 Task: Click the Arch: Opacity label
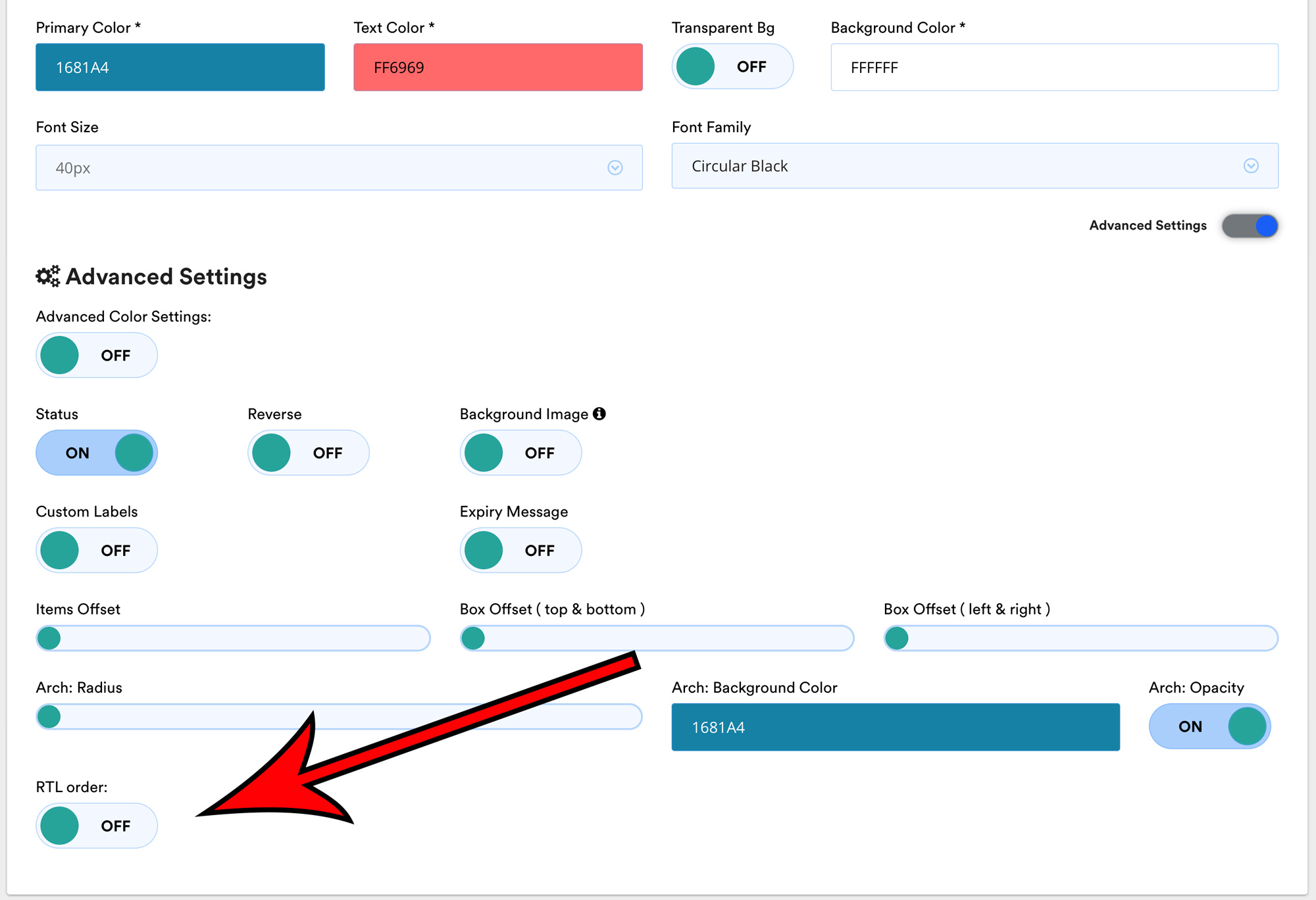1196,687
